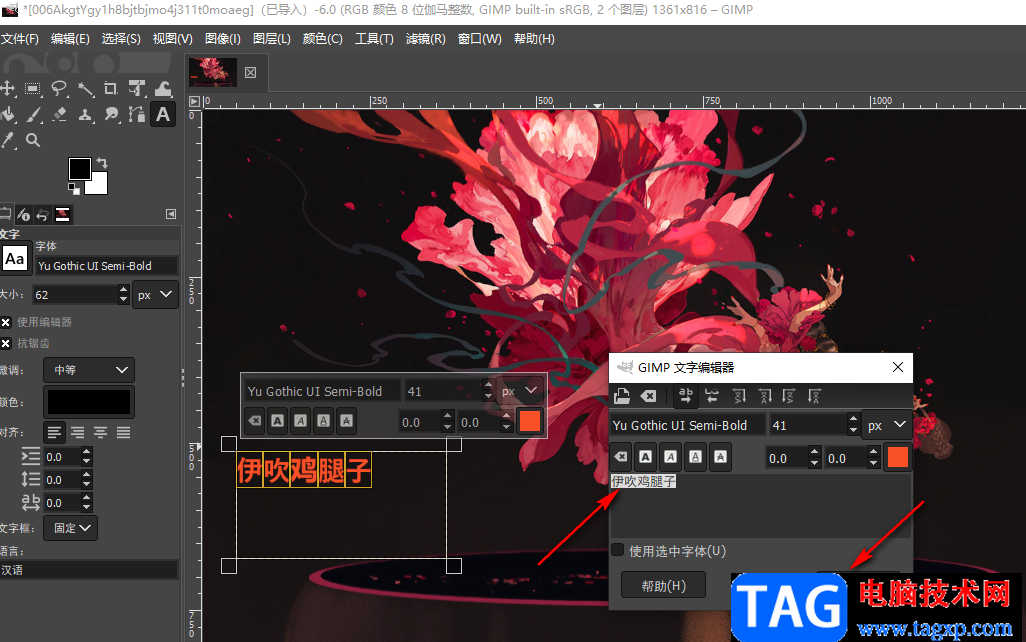The image size is (1026, 642).
Task: Click the bold button in on-canvas toolbar
Action: tap(277, 421)
